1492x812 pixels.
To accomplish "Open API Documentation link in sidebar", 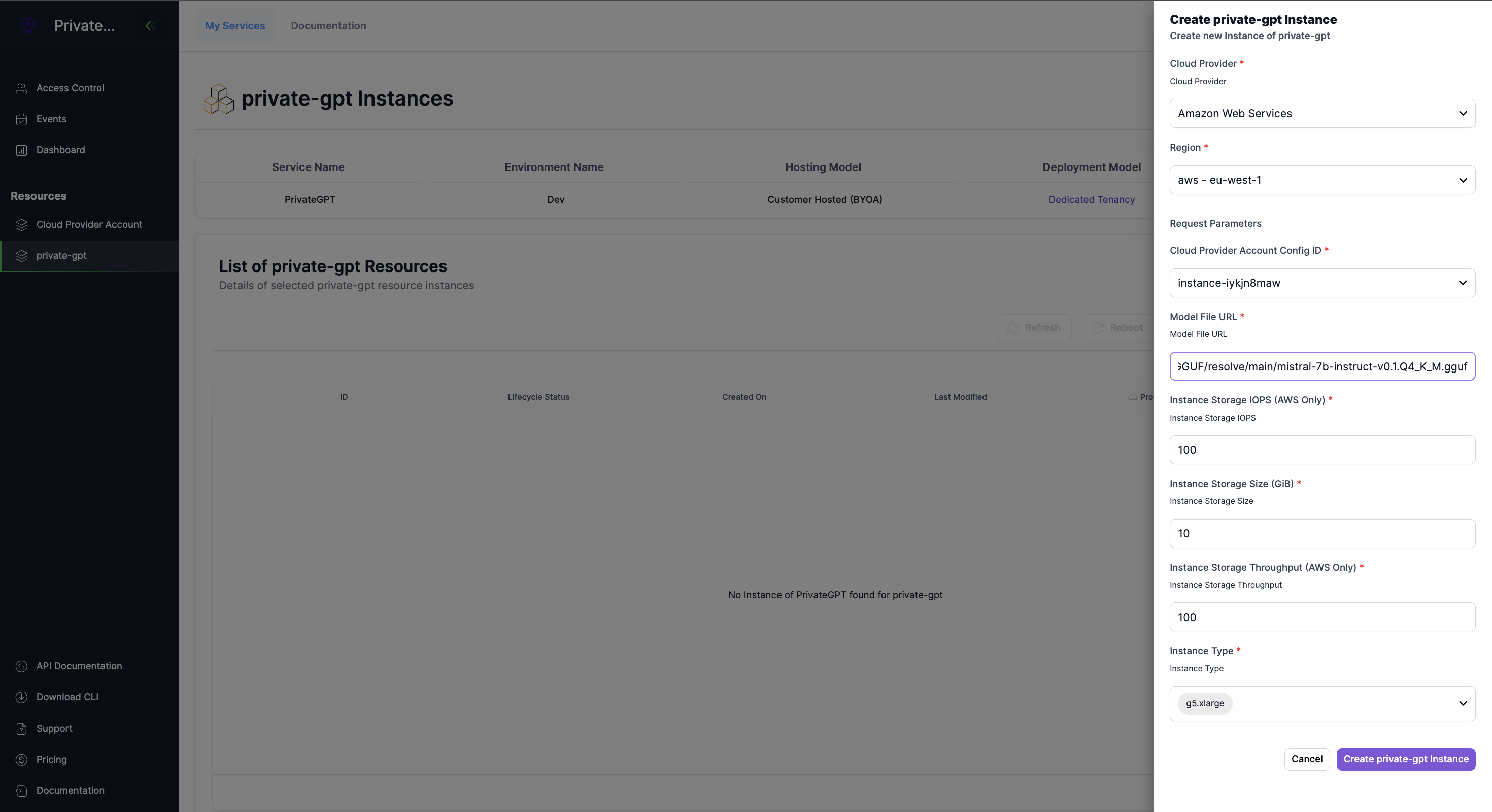I will (79, 666).
